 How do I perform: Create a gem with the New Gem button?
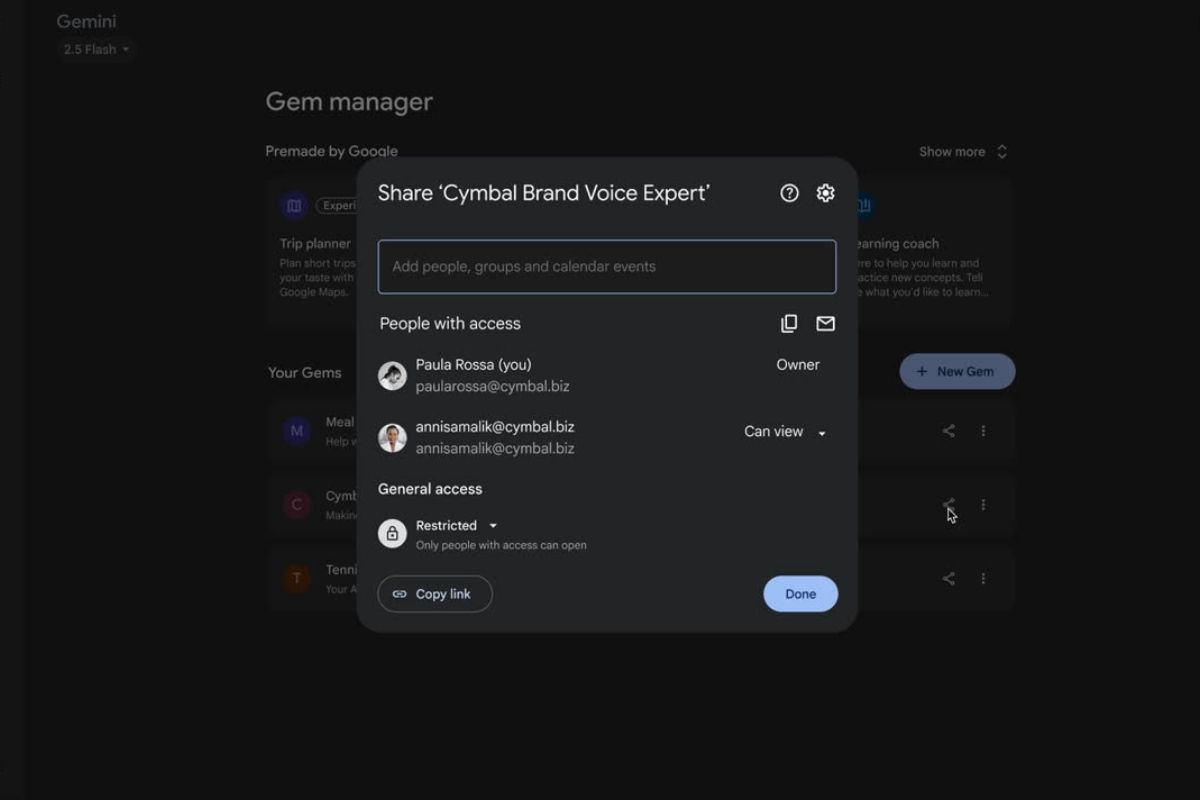point(957,371)
